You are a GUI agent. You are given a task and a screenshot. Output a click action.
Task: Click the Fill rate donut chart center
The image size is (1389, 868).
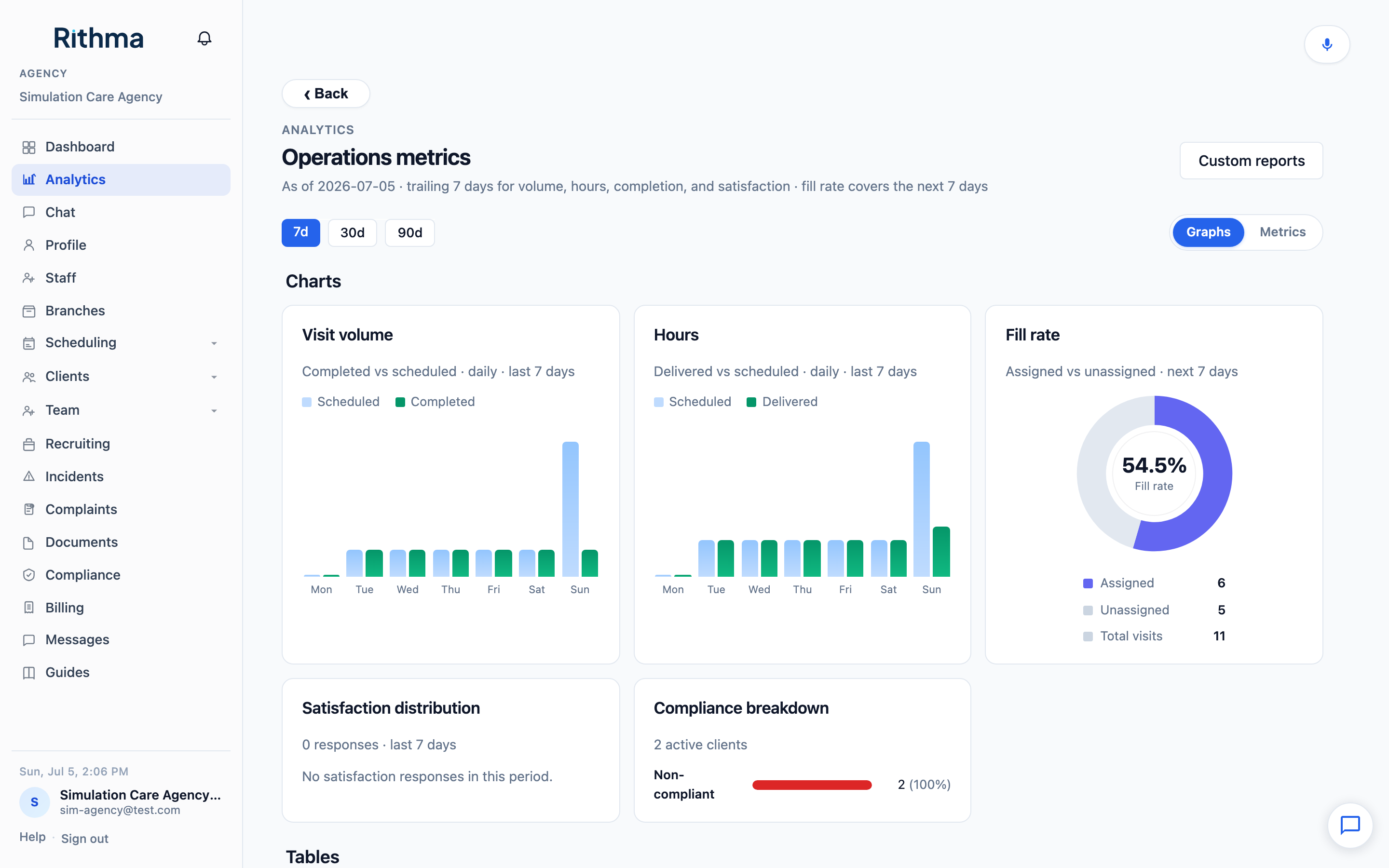point(1154,474)
